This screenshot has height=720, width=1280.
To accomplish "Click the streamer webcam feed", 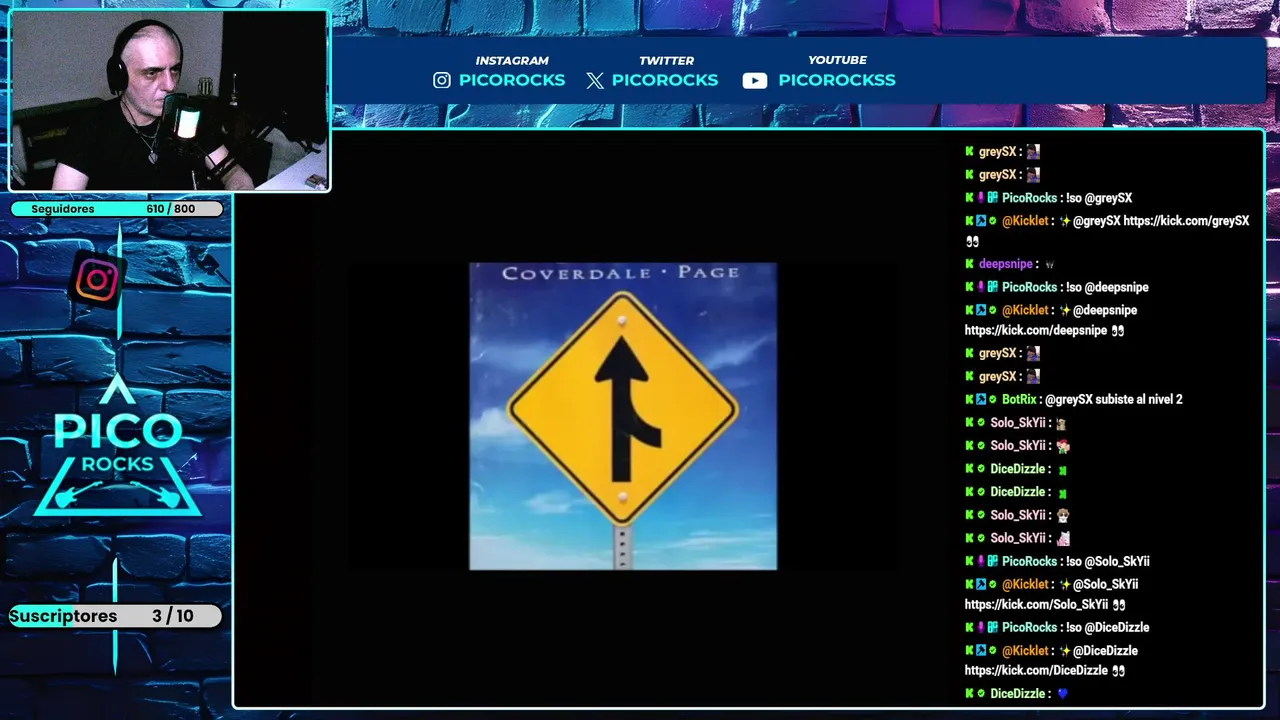I will (169, 101).
